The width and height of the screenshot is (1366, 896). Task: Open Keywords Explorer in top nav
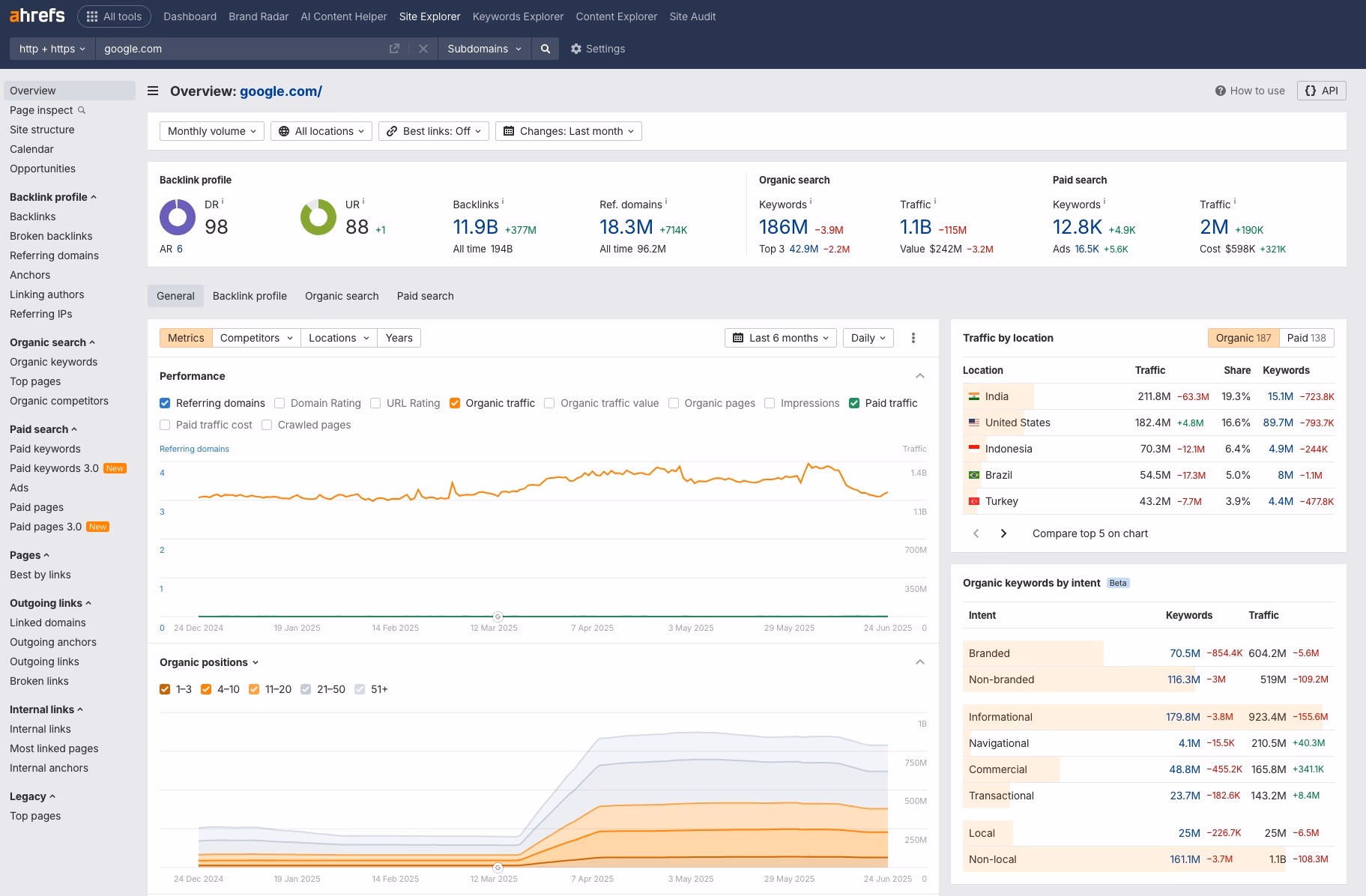(518, 16)
